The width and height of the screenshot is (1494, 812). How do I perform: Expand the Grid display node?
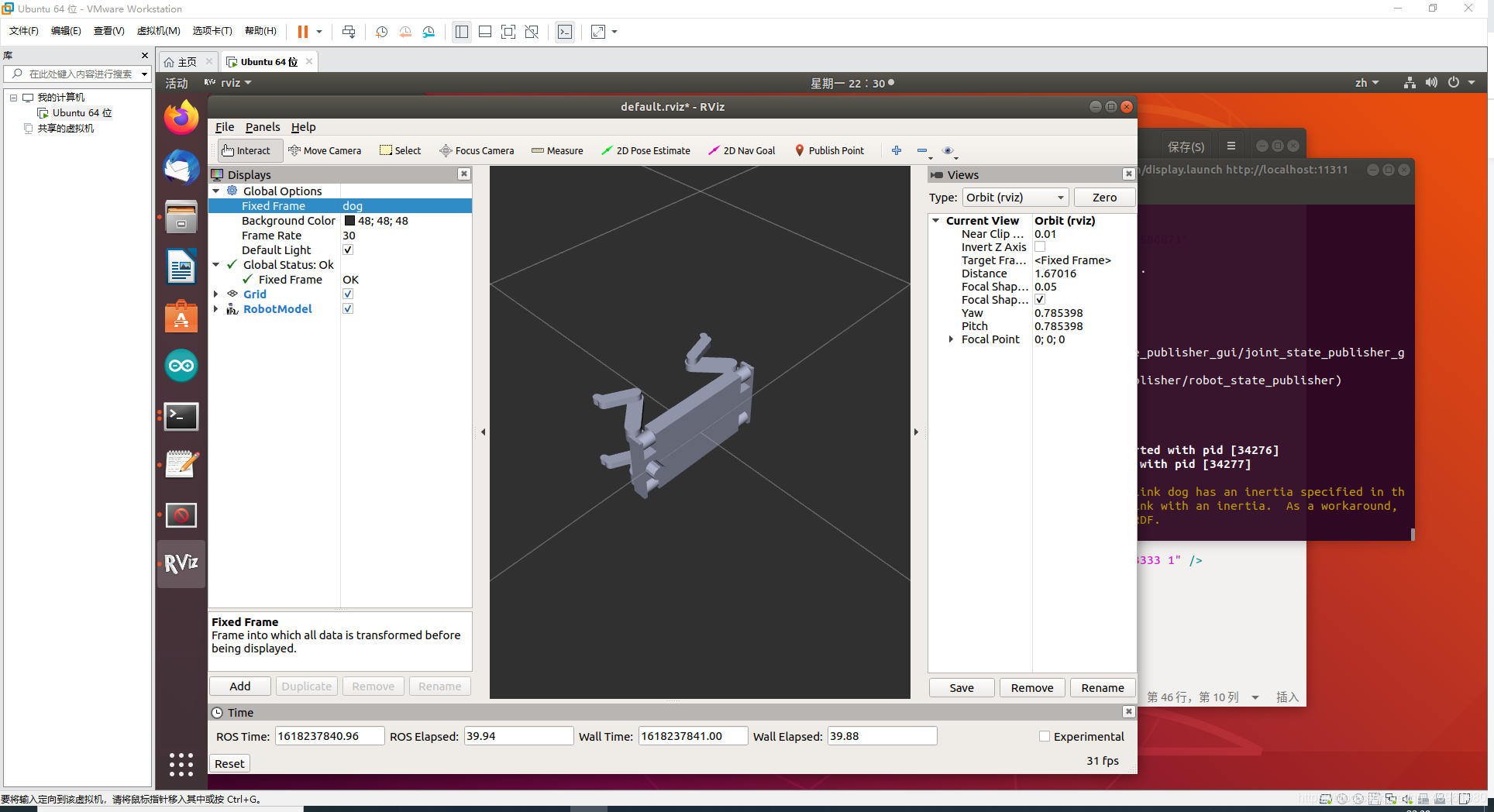coord(216,294)
